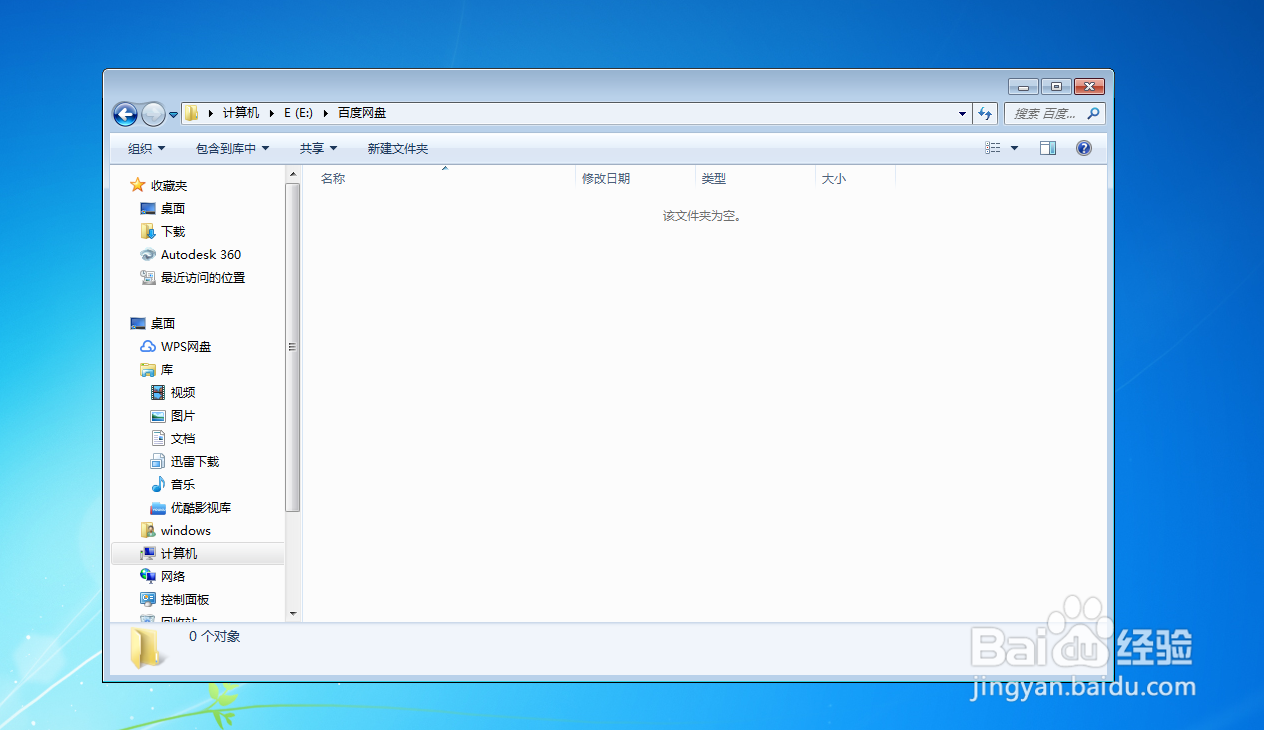Open Help question mark icon
This screenshot has height=730, width=1264.
[x=1084, y=148]
